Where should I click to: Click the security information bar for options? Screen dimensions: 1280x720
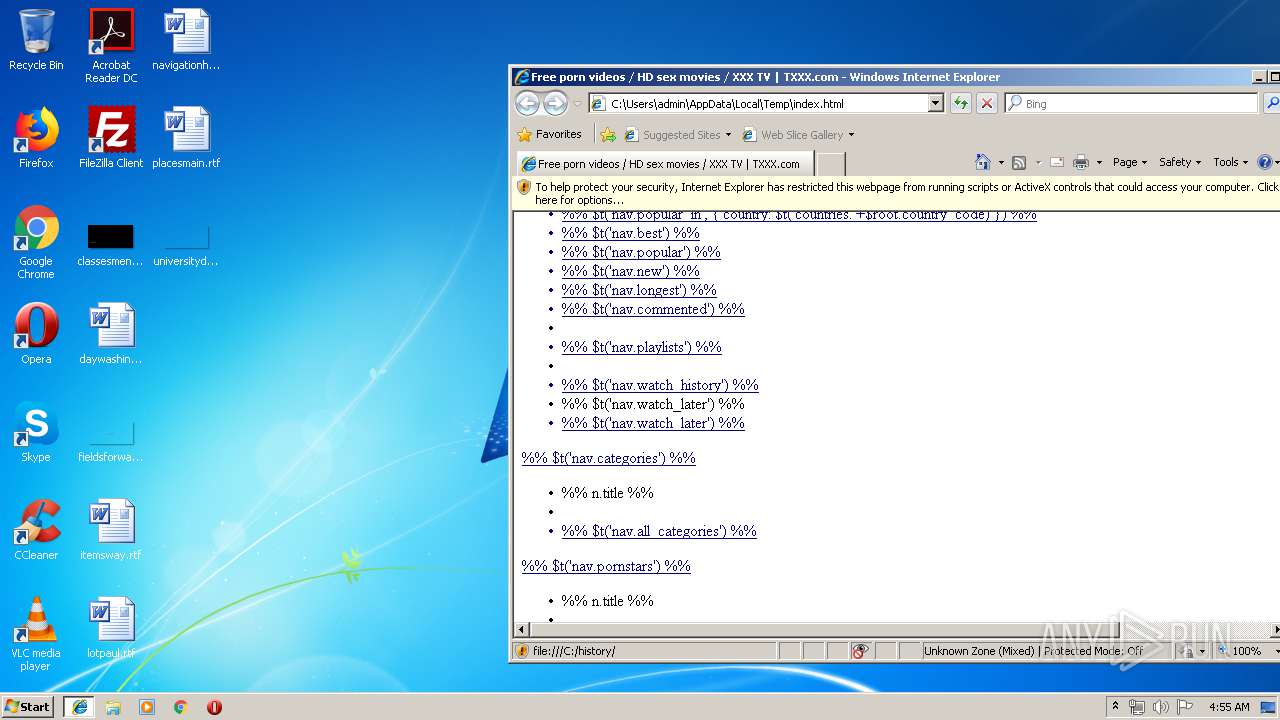896,193
